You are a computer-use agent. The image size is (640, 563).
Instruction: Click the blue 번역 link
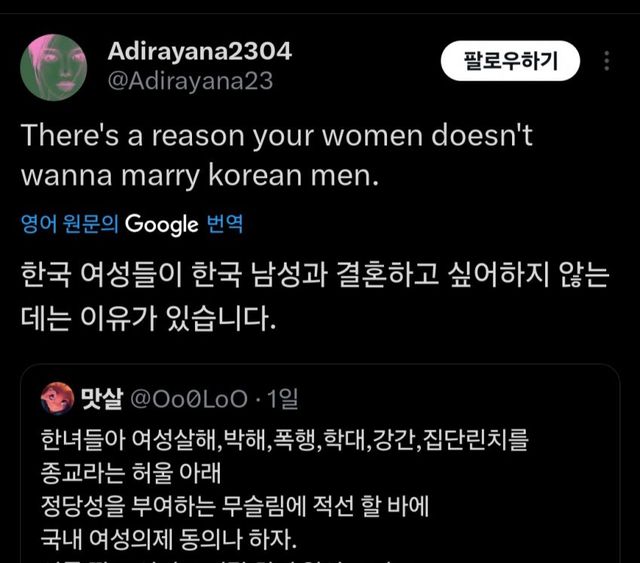click(x=225, y=224)
